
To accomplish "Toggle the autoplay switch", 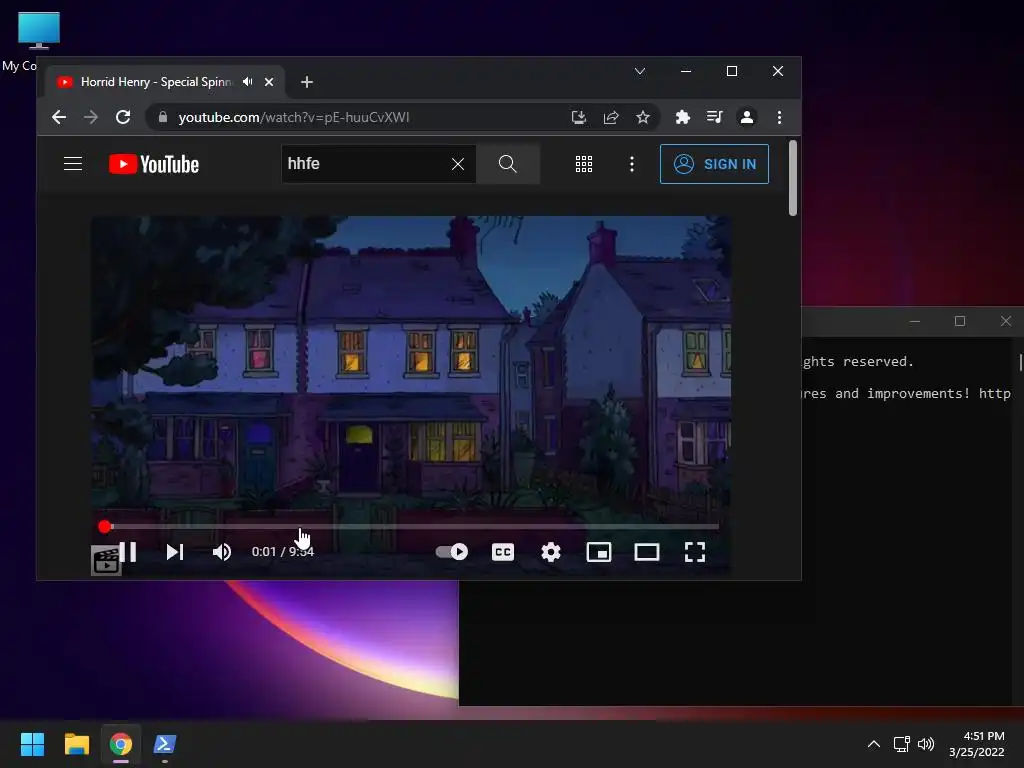I will pos(452,552).
